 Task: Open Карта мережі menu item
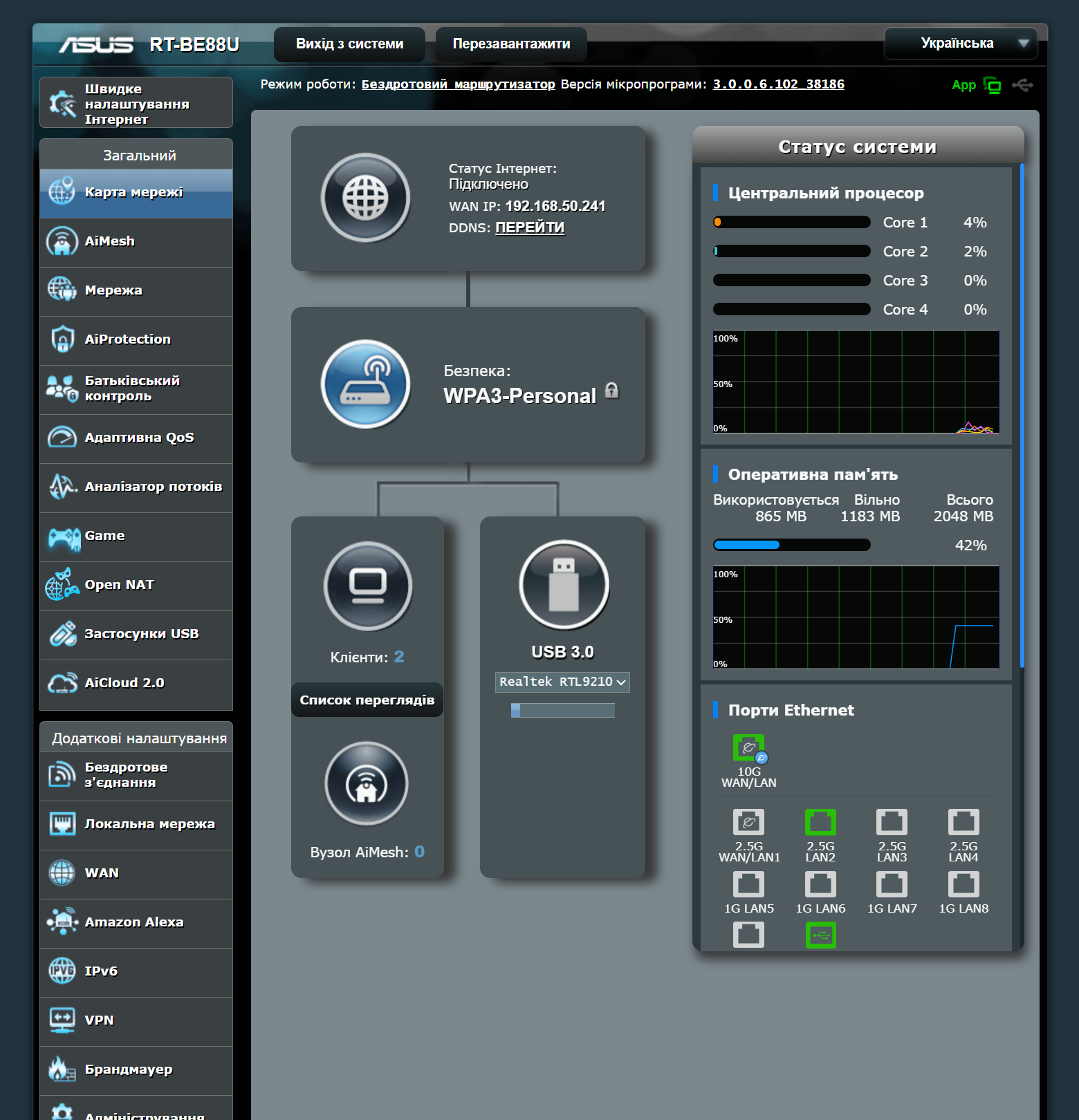136,194
